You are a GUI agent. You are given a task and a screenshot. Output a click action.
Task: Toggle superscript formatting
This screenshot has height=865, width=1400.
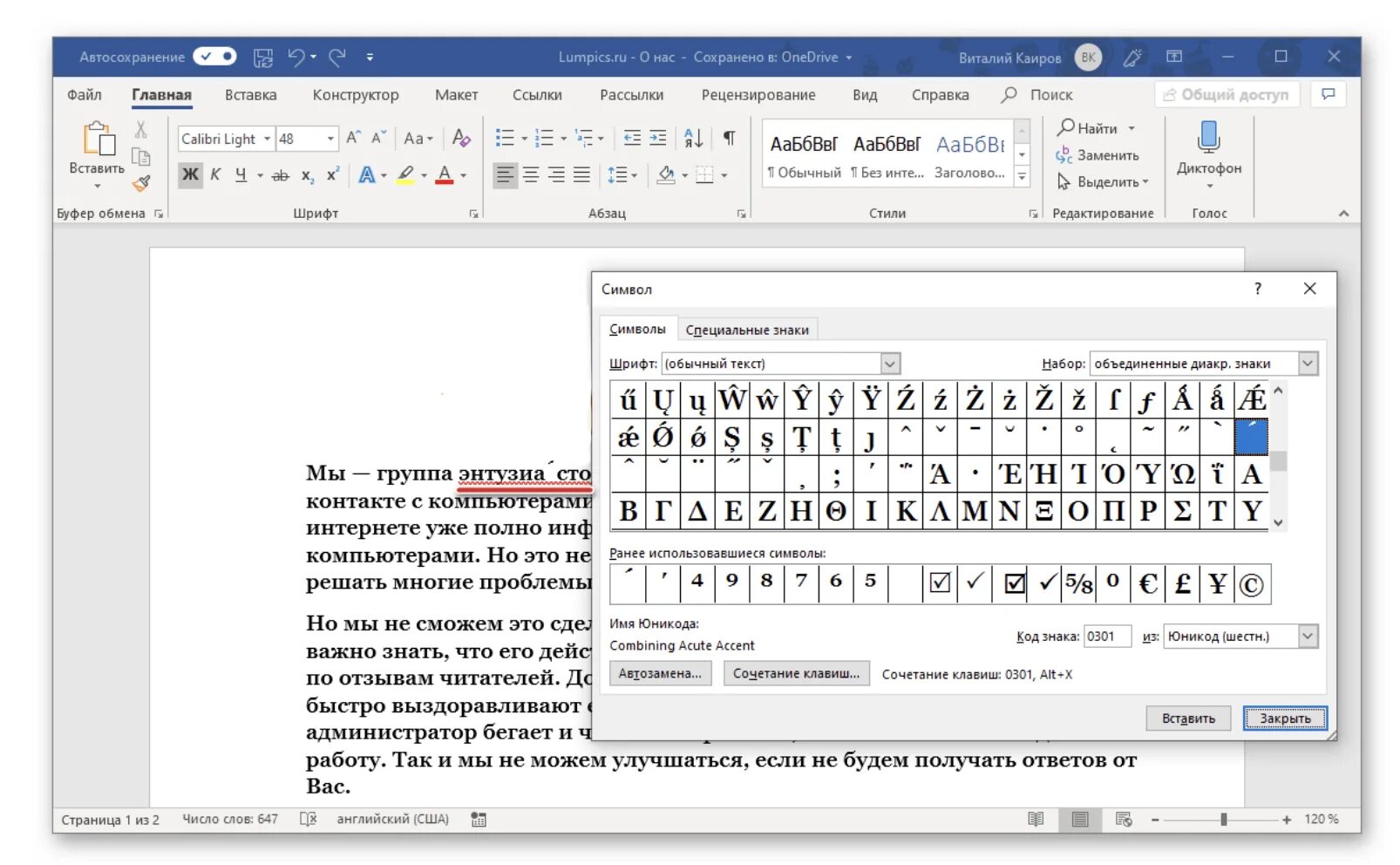[x=332, y=174]
